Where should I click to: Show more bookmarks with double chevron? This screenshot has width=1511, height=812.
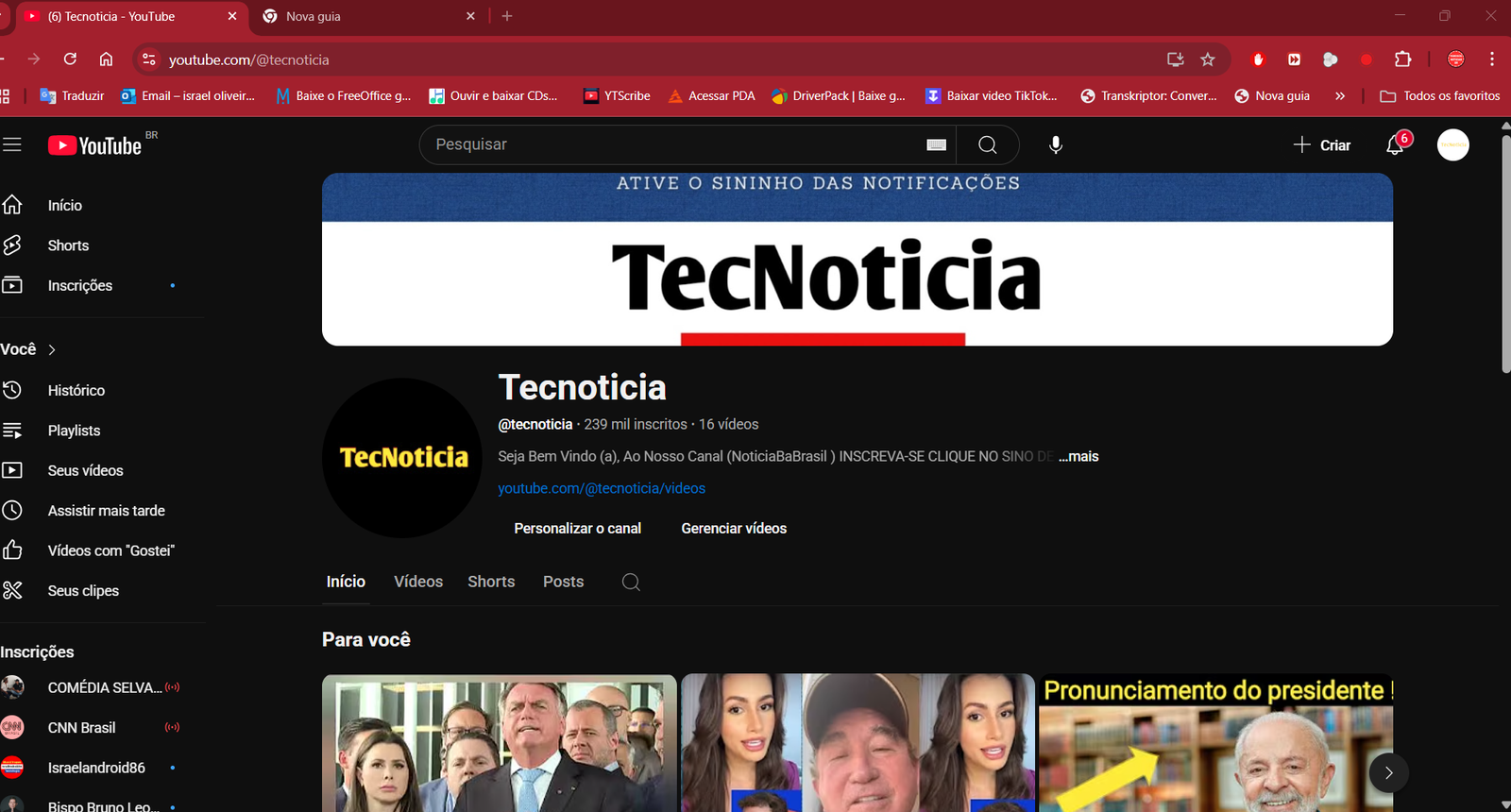tap(1339, 95)
